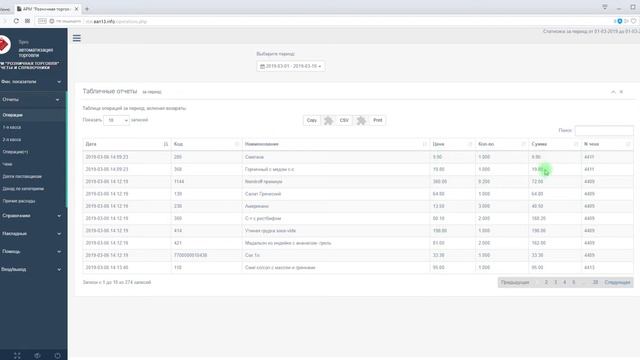
Task: Click the cell Салат Греческий
Action: pos(336,194)
